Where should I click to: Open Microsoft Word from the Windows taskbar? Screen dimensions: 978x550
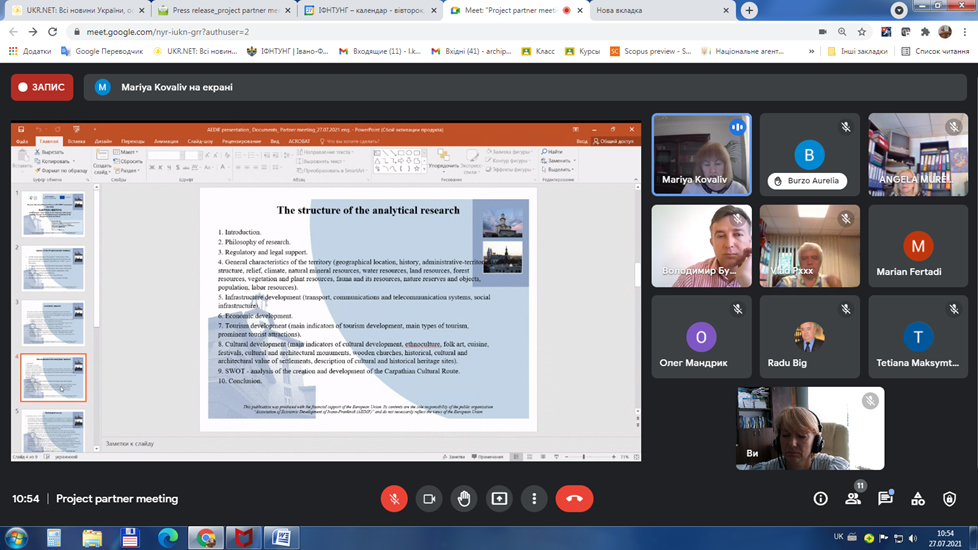pos(281,538)
